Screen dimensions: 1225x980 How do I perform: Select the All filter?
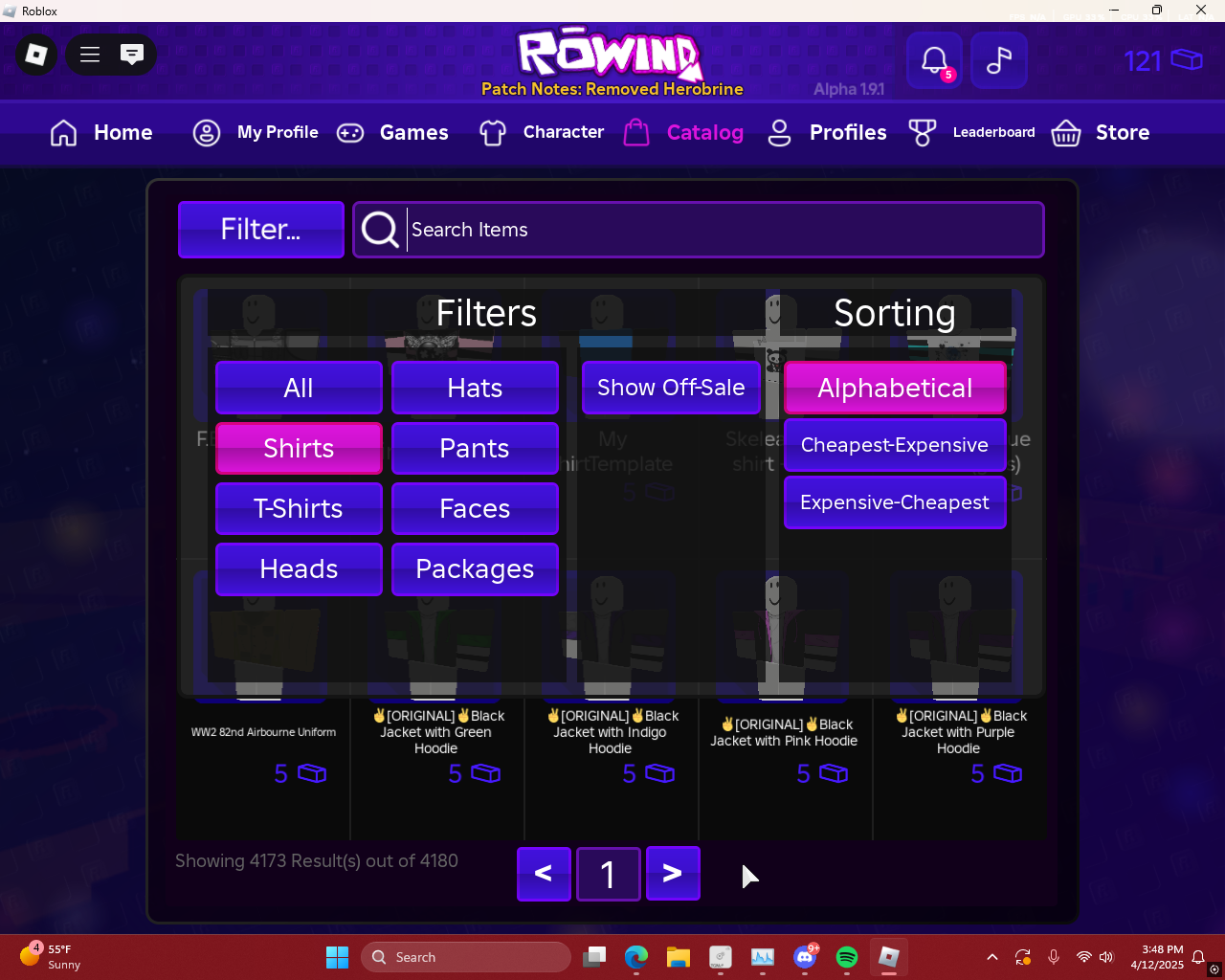click(299, 388)
